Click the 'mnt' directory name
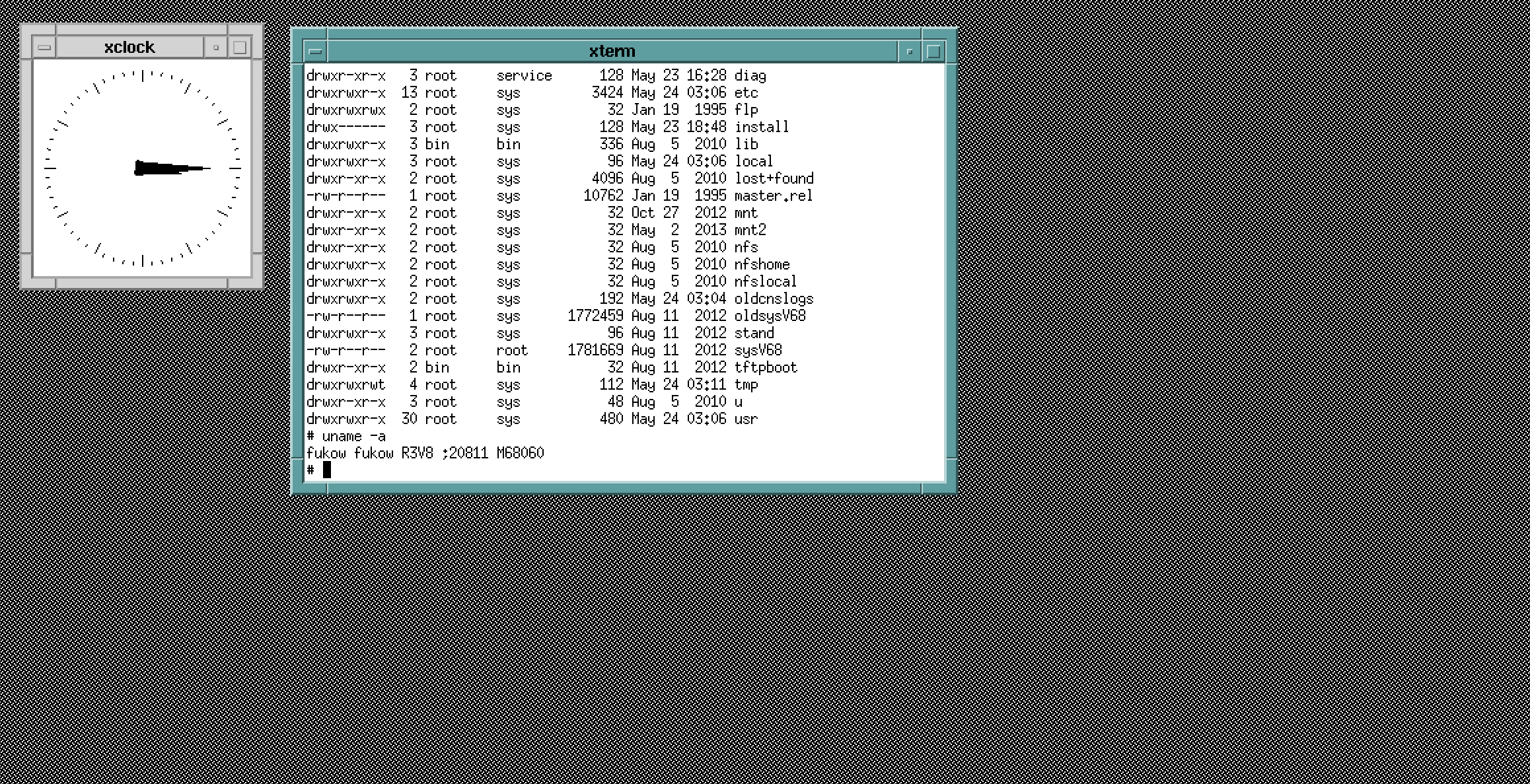 pos(747,213)
